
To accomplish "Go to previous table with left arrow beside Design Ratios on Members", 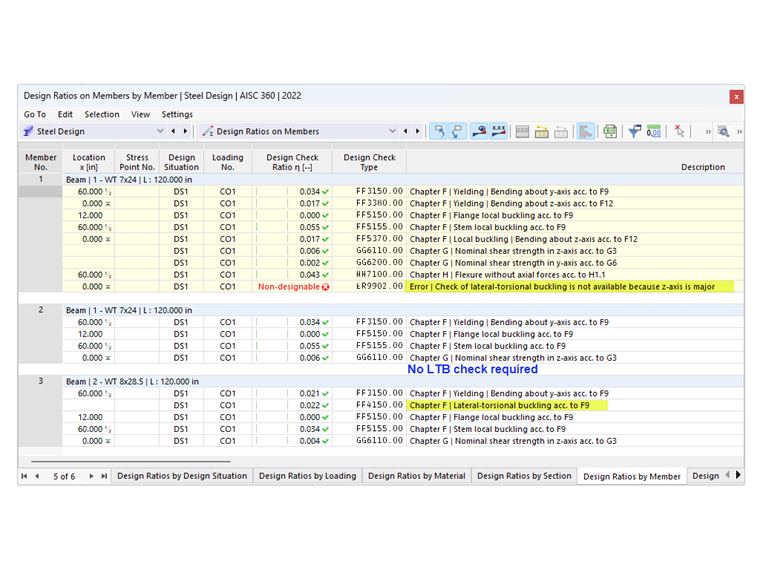I will pyautogui.click(x=406, y=131).
